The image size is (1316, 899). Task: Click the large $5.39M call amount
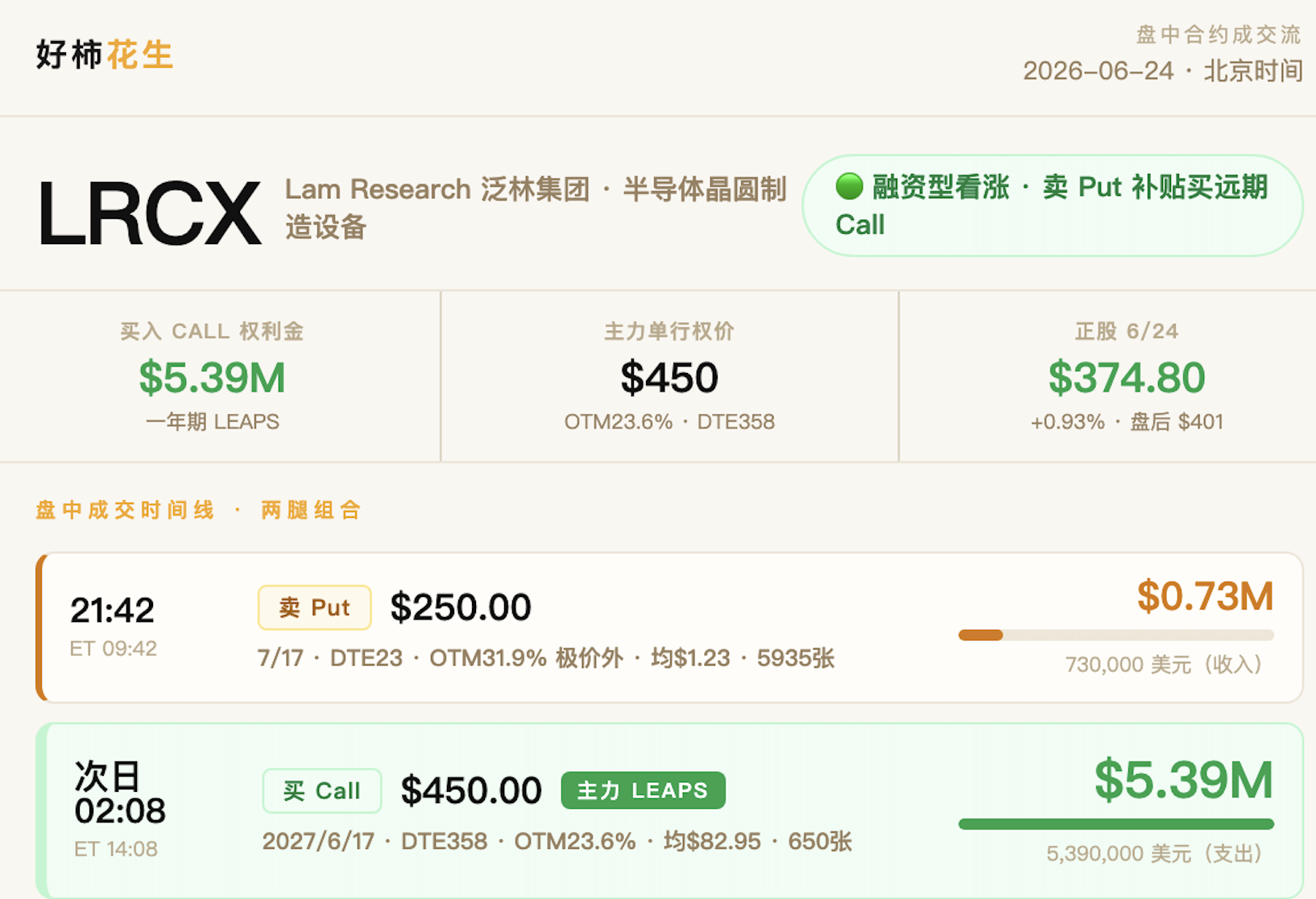click(x=1184, y=780)
